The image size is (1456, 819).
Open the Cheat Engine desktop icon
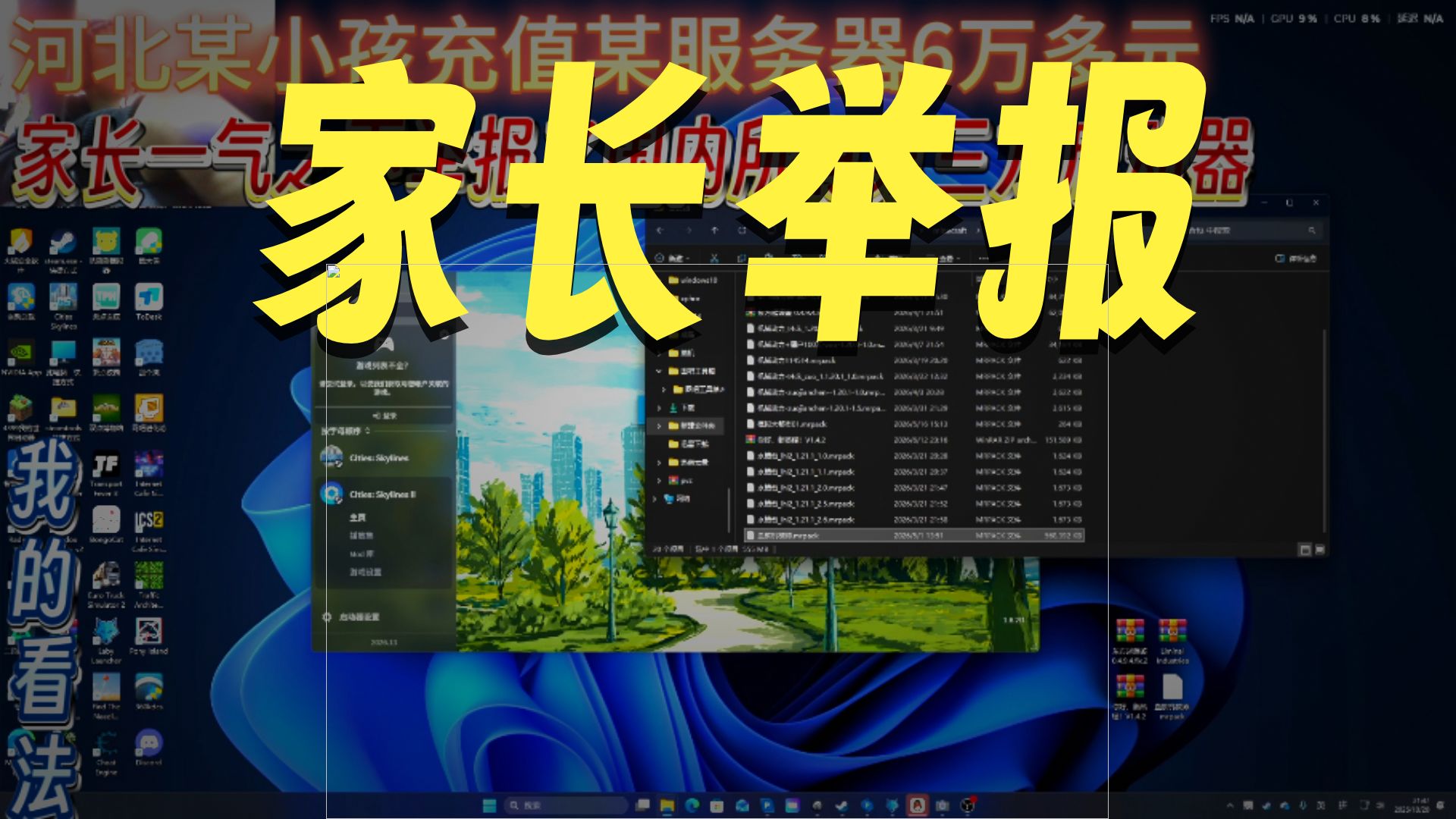[x=106, y=753]
